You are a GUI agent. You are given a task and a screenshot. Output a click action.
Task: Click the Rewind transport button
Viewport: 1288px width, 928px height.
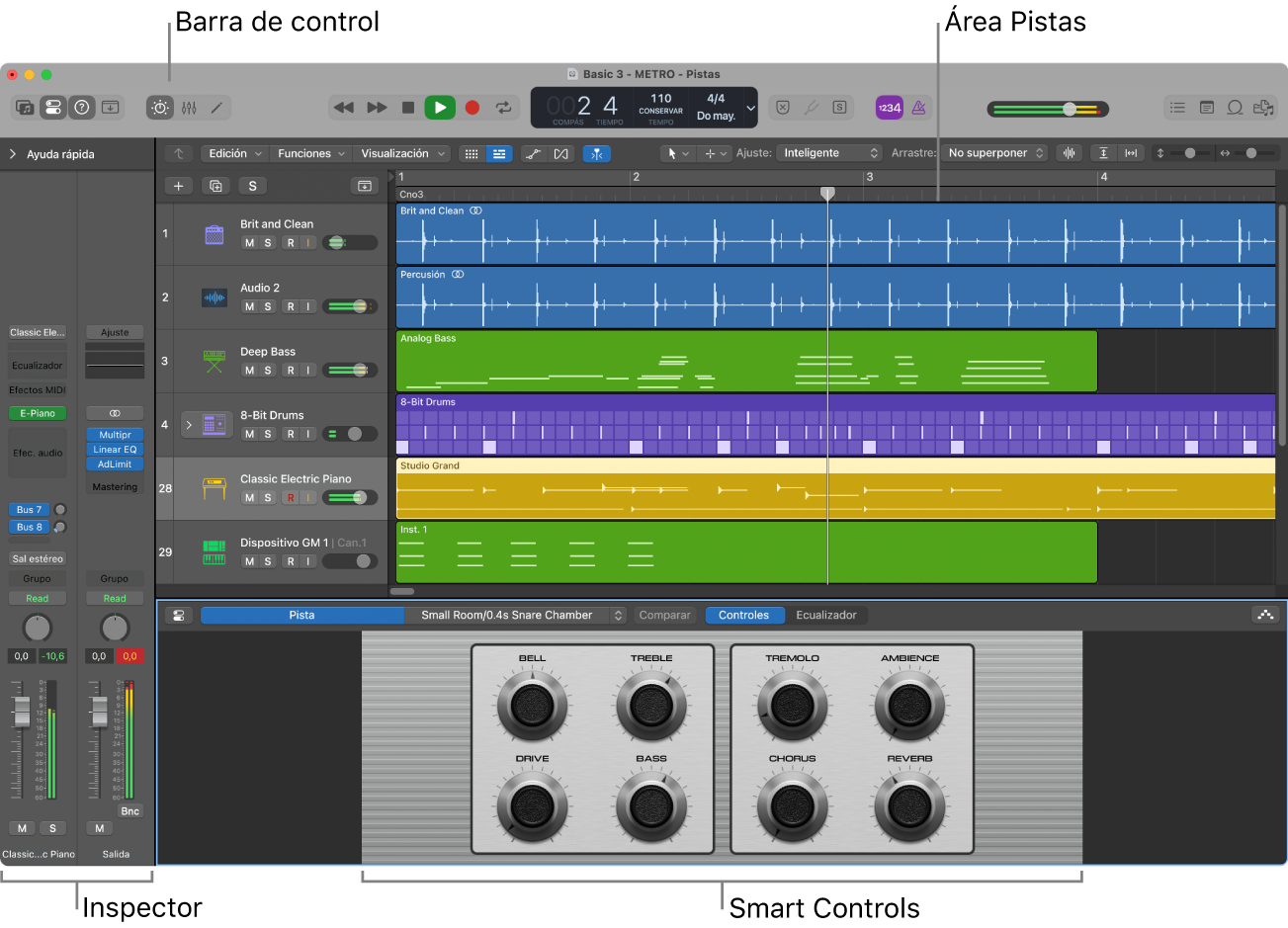click(344, 107)
